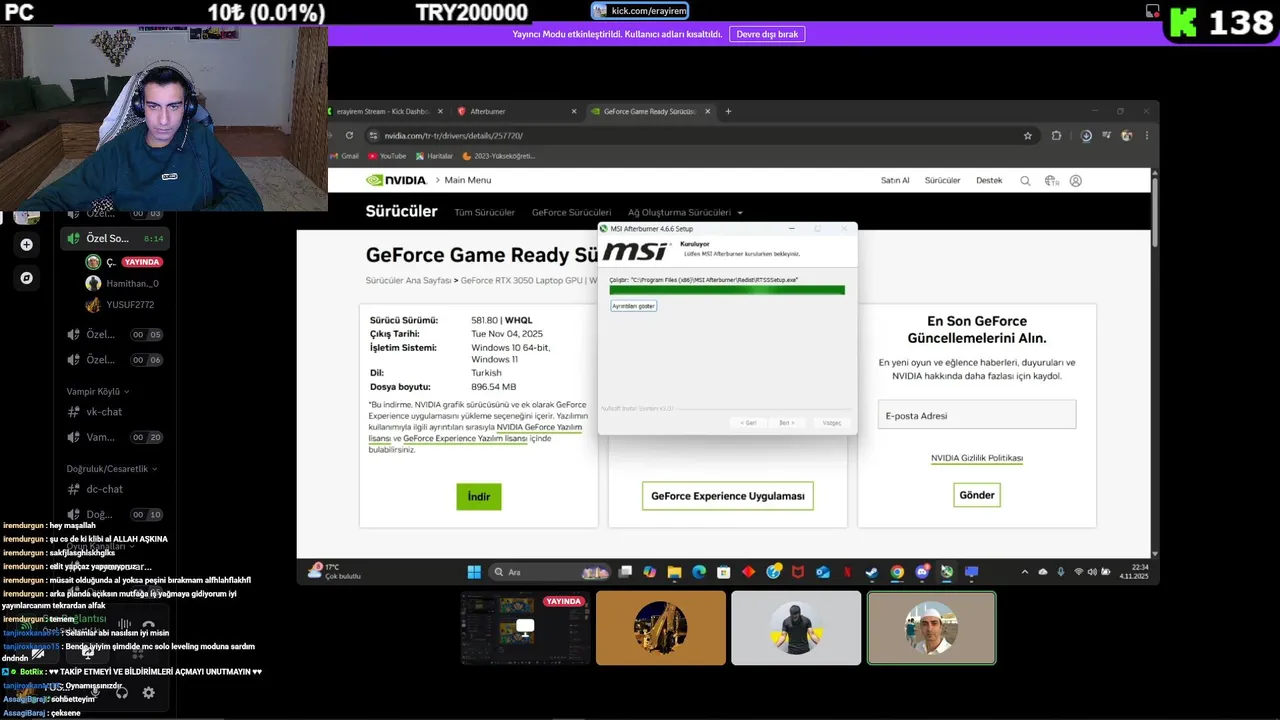Click Sürücüler in the NVIDIA top header
1280x720 pixels.
click(942, 180)
